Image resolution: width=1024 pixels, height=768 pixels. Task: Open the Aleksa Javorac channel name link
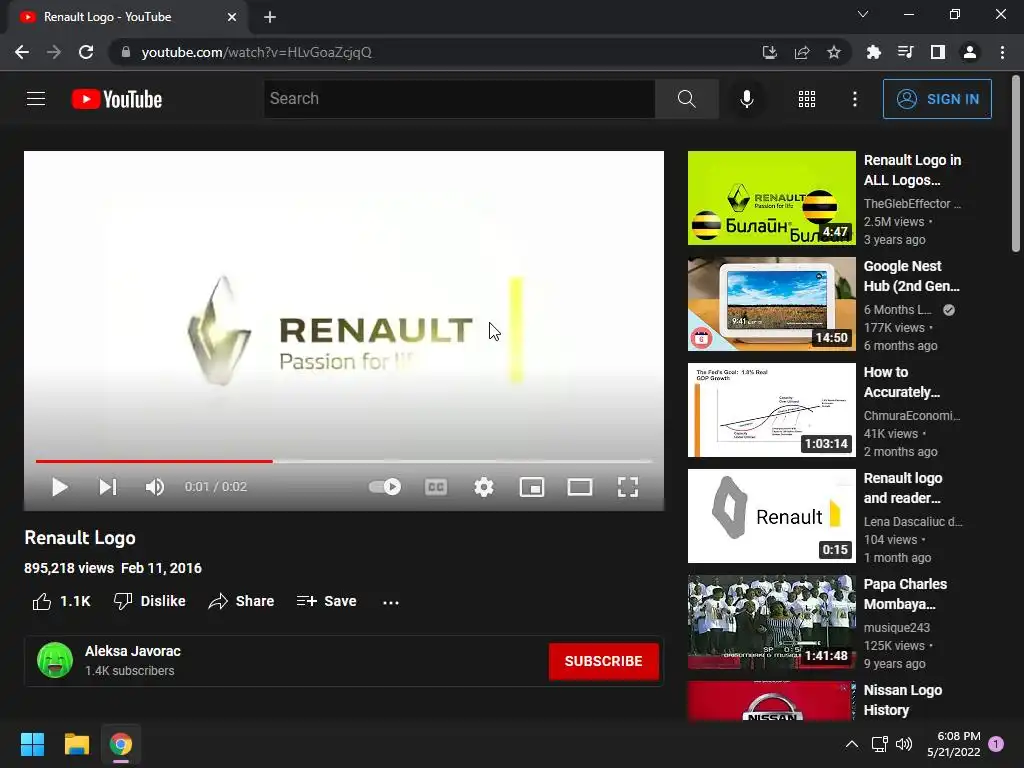133,651
